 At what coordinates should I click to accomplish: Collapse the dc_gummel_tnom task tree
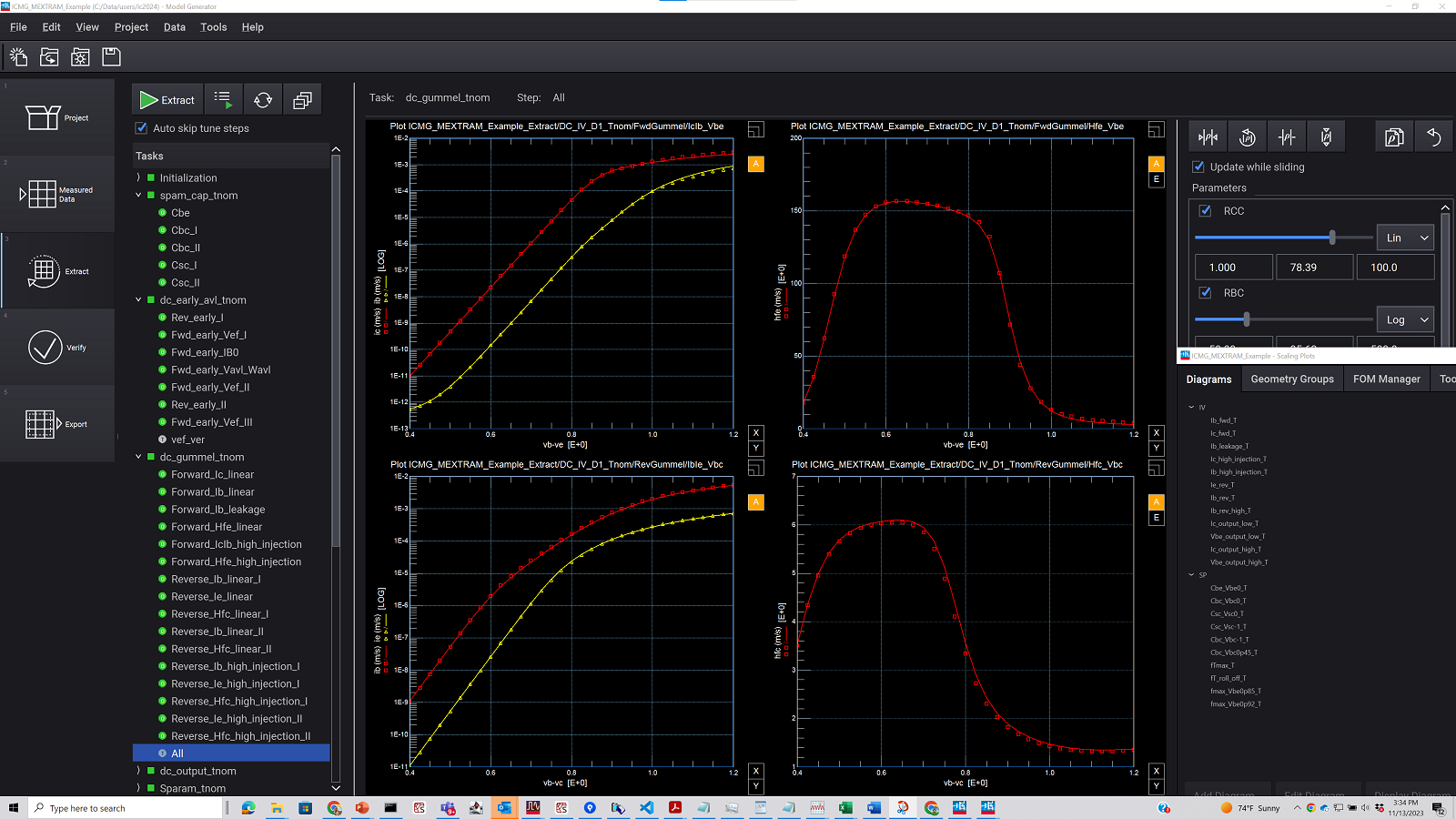(138, 457)
